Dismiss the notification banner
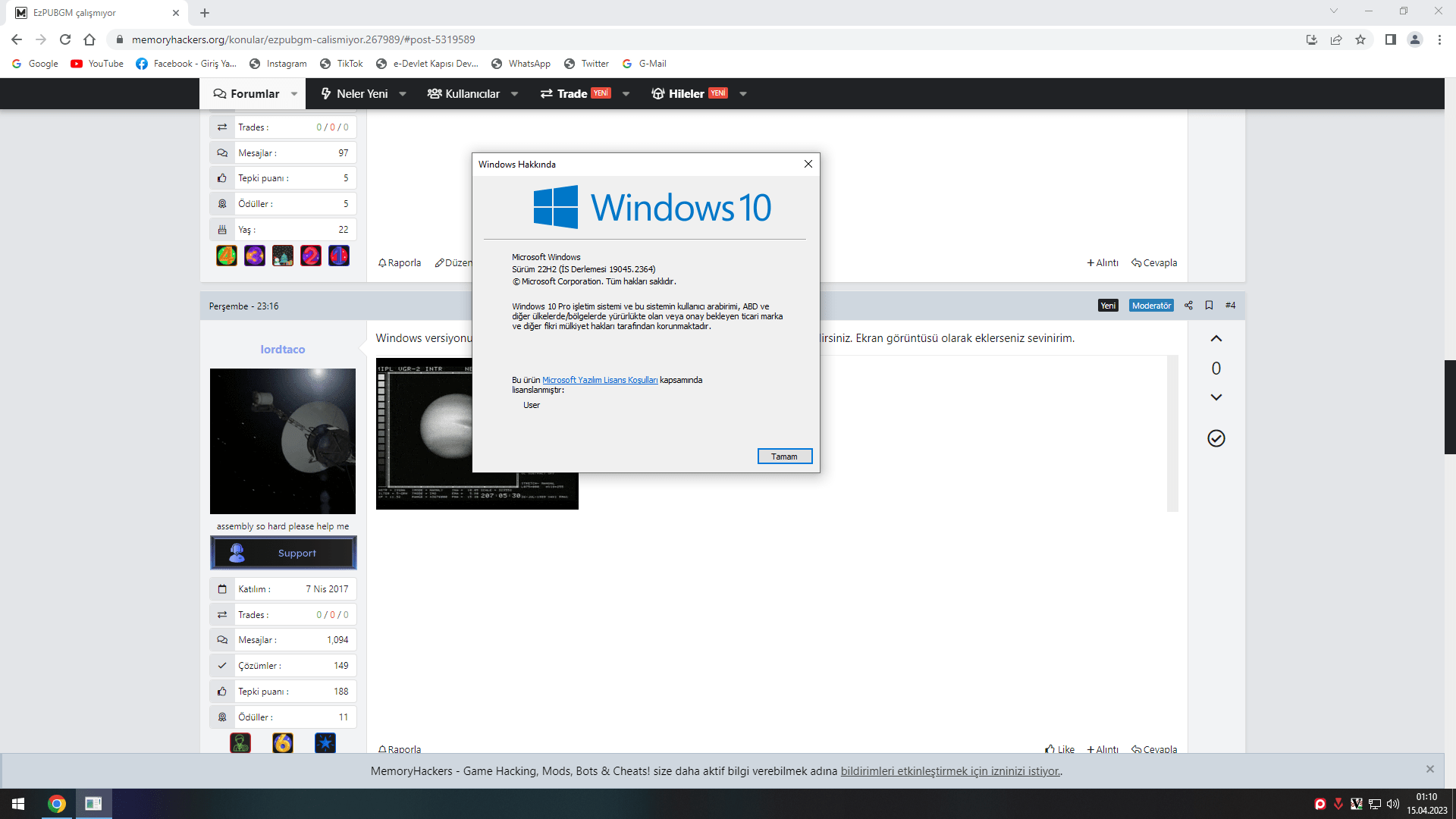The width and height of the screenshot is (1456, 819). click(x=1430, y=769)
